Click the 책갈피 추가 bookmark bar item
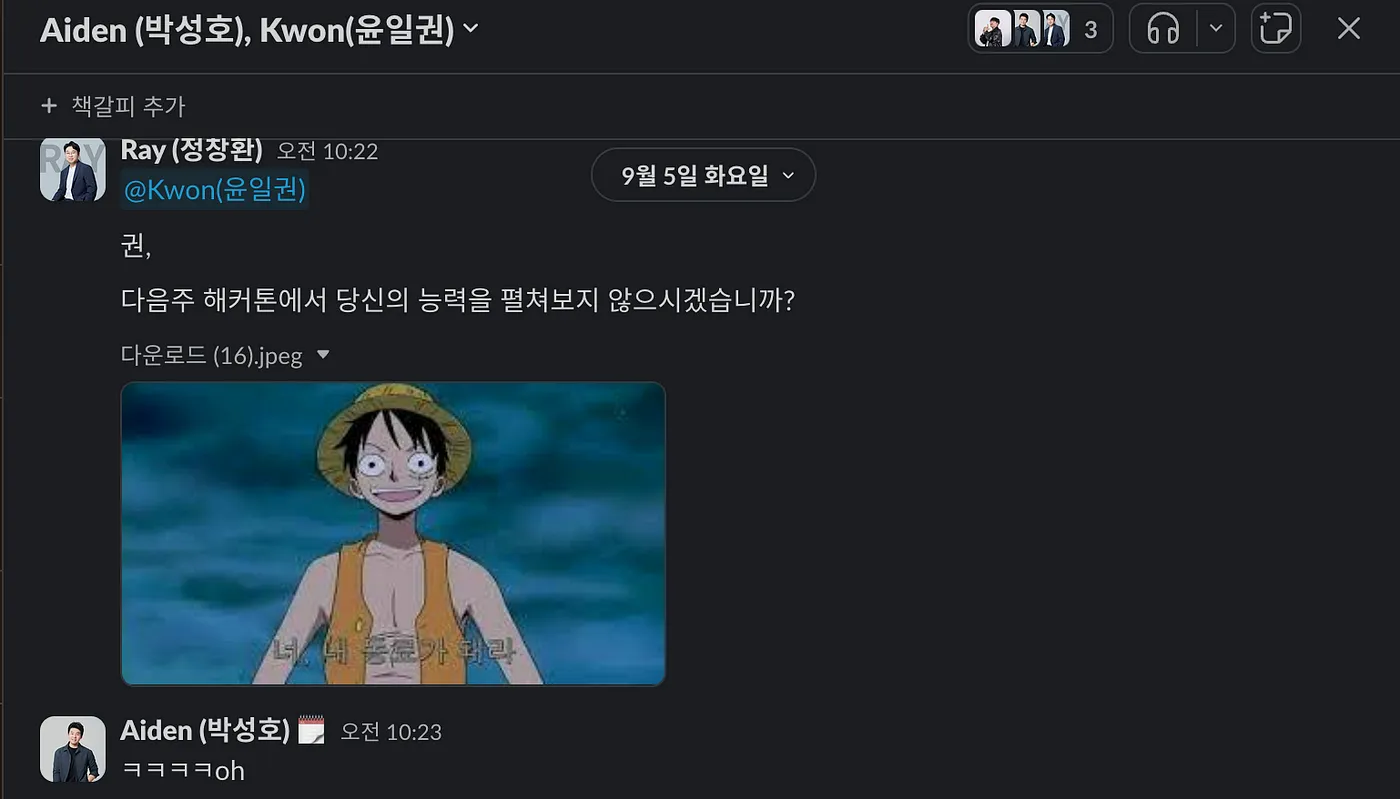The image size is (1400, 799). tap(113, 106)
